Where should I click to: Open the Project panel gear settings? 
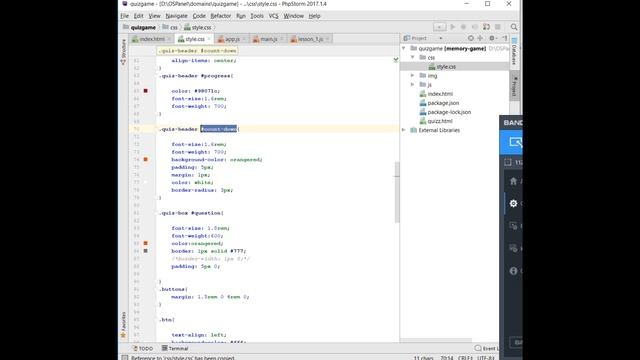(492, 38)
